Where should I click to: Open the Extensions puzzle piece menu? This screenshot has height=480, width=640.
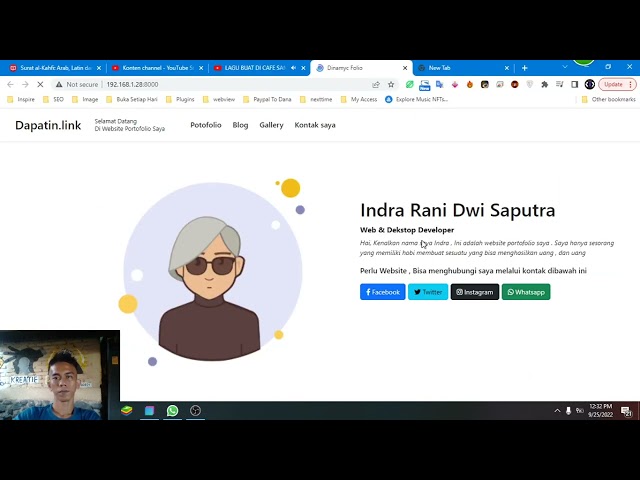pos(544,84)
